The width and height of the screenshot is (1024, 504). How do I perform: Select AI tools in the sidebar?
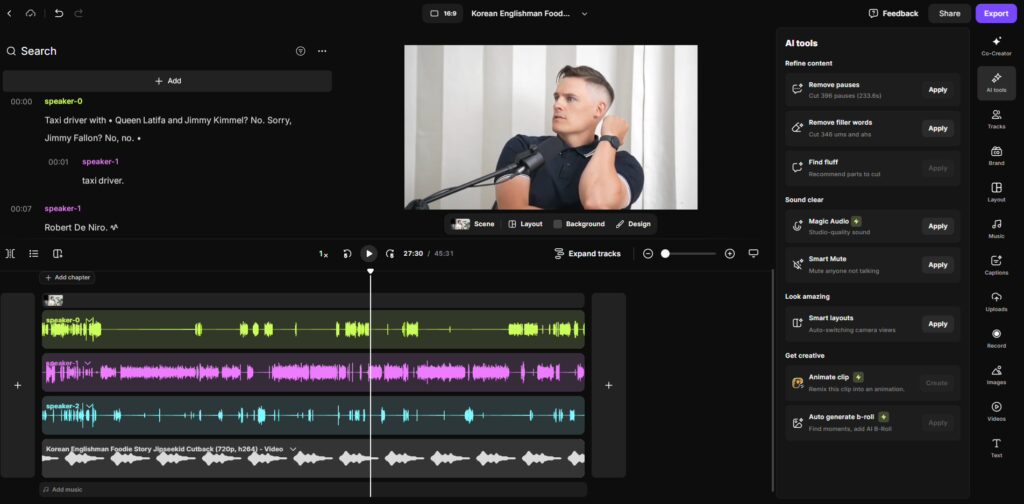point(996,83)
